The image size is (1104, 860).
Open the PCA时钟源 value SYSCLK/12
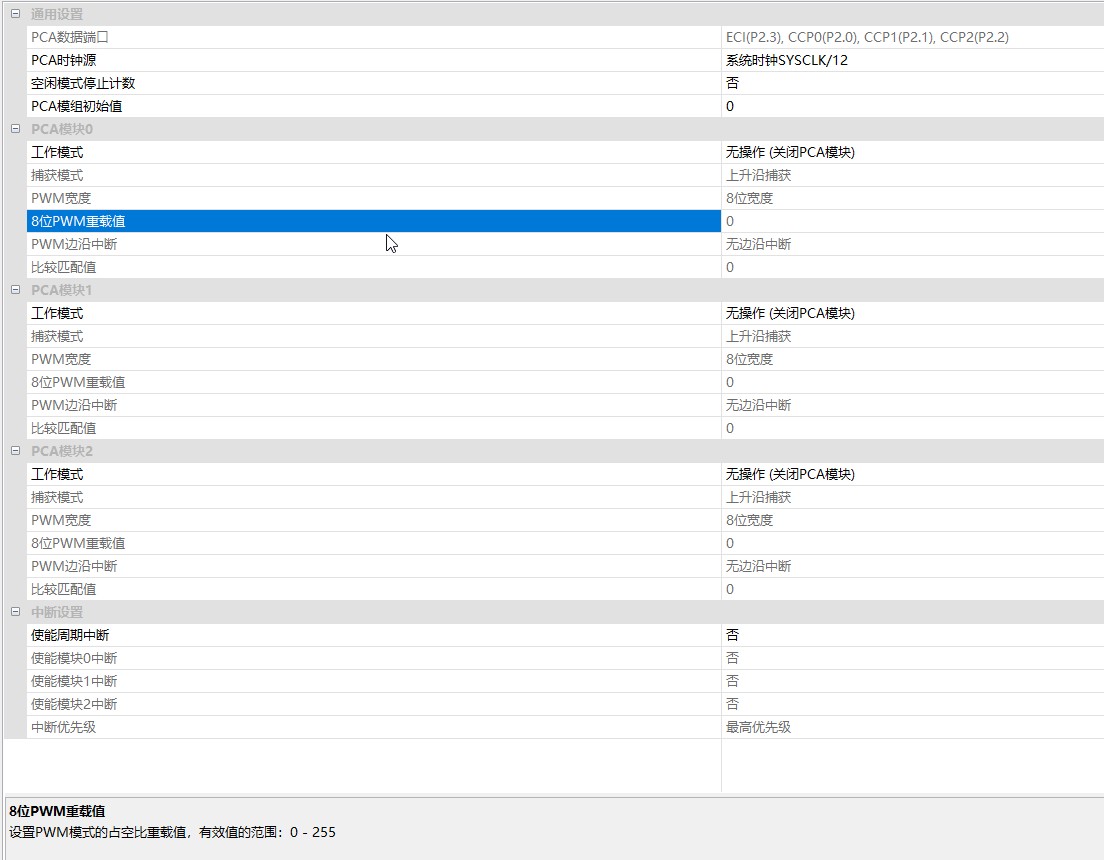click(x=910, y=60)
